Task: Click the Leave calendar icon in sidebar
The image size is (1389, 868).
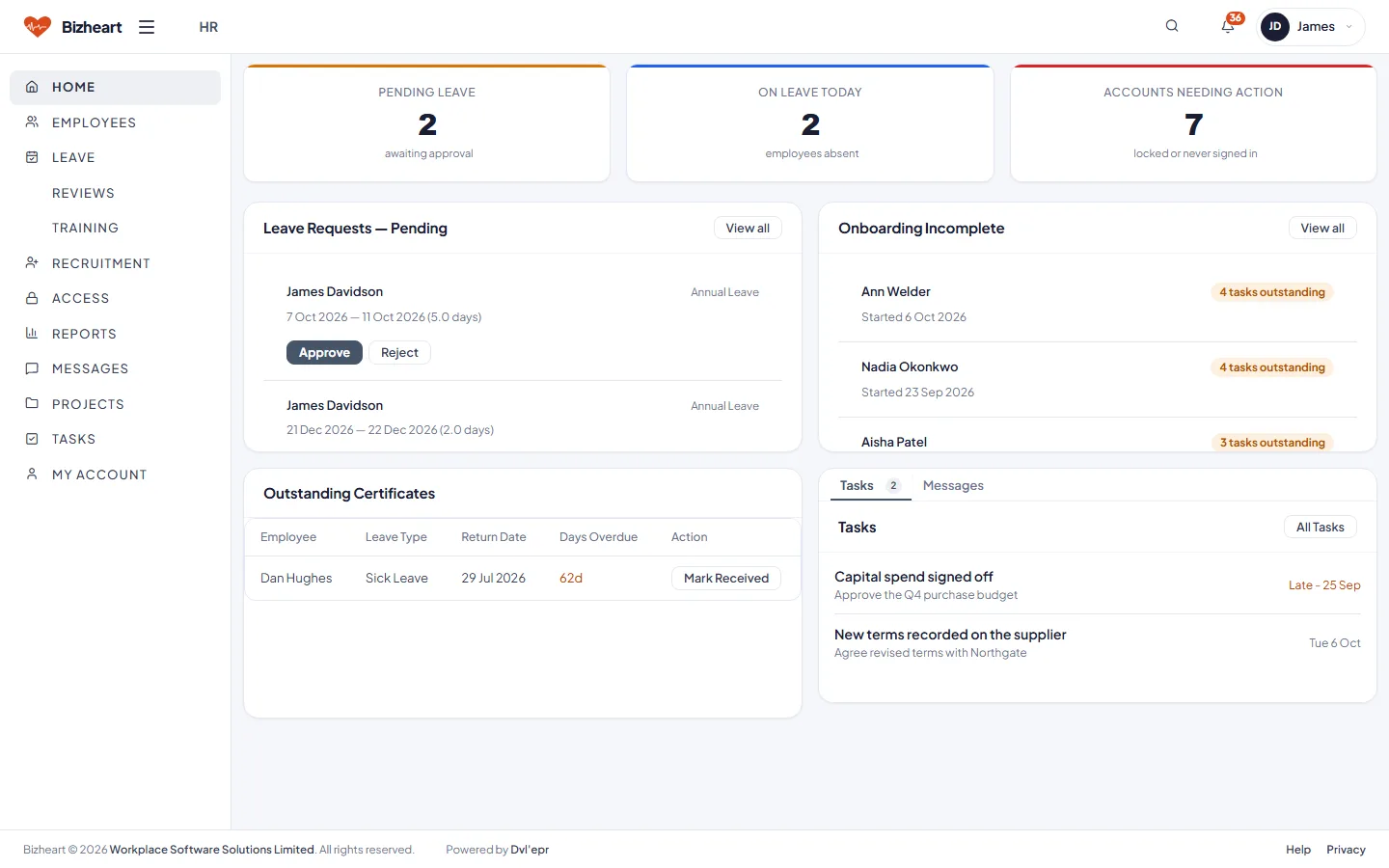Action: point(32,157)
